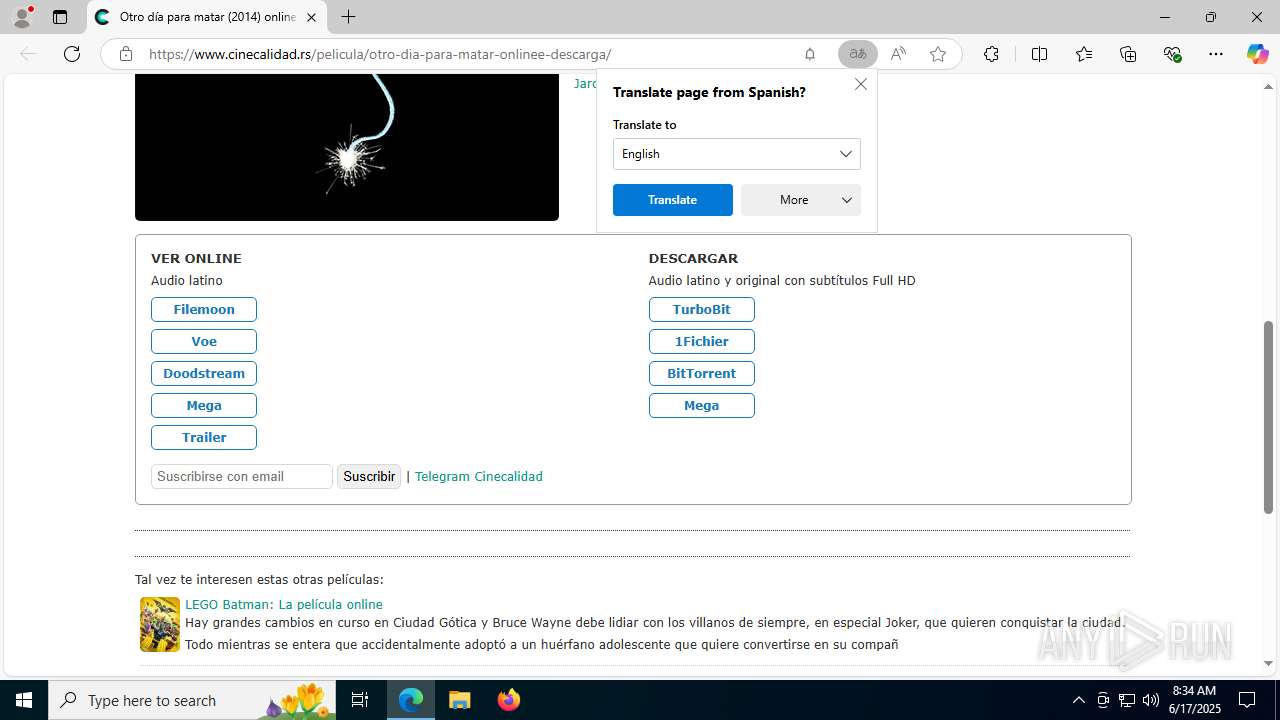The image size is (1280, 720).
Task: Open the browser profile icon
Action: pyautogui.click(x=22, y=16)
